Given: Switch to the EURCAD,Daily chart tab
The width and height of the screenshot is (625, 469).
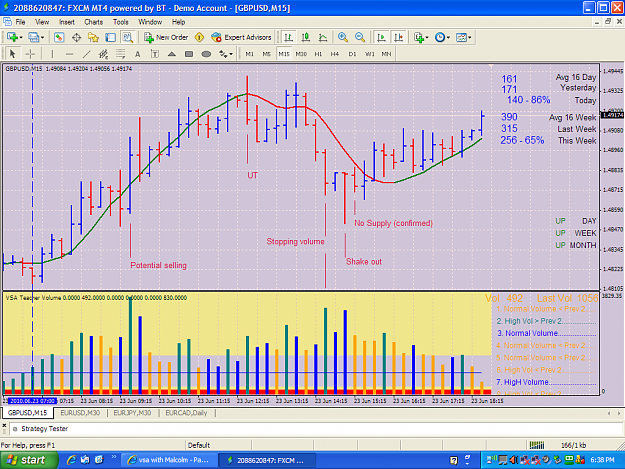Looking at the screenshot, I should click(x=186, y=413).
